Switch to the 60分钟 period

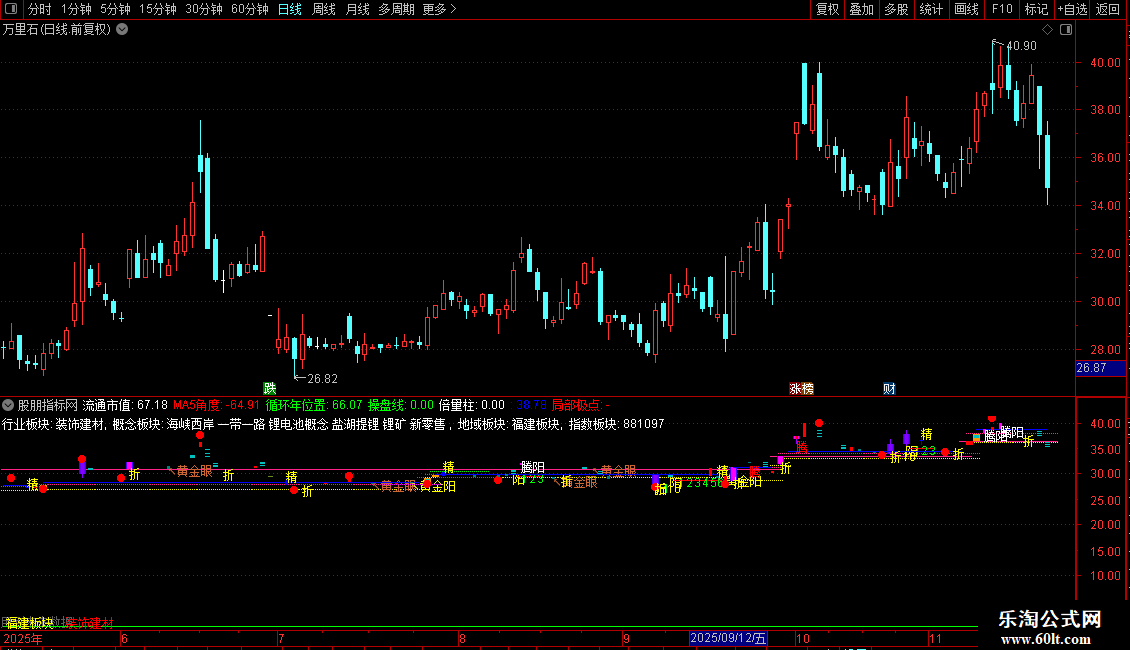coord(250,9)
